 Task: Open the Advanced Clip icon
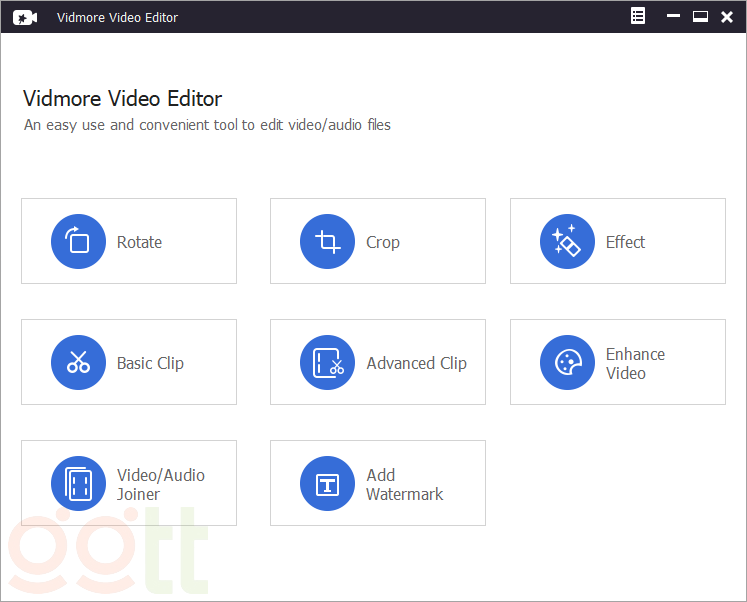point(327,363)
